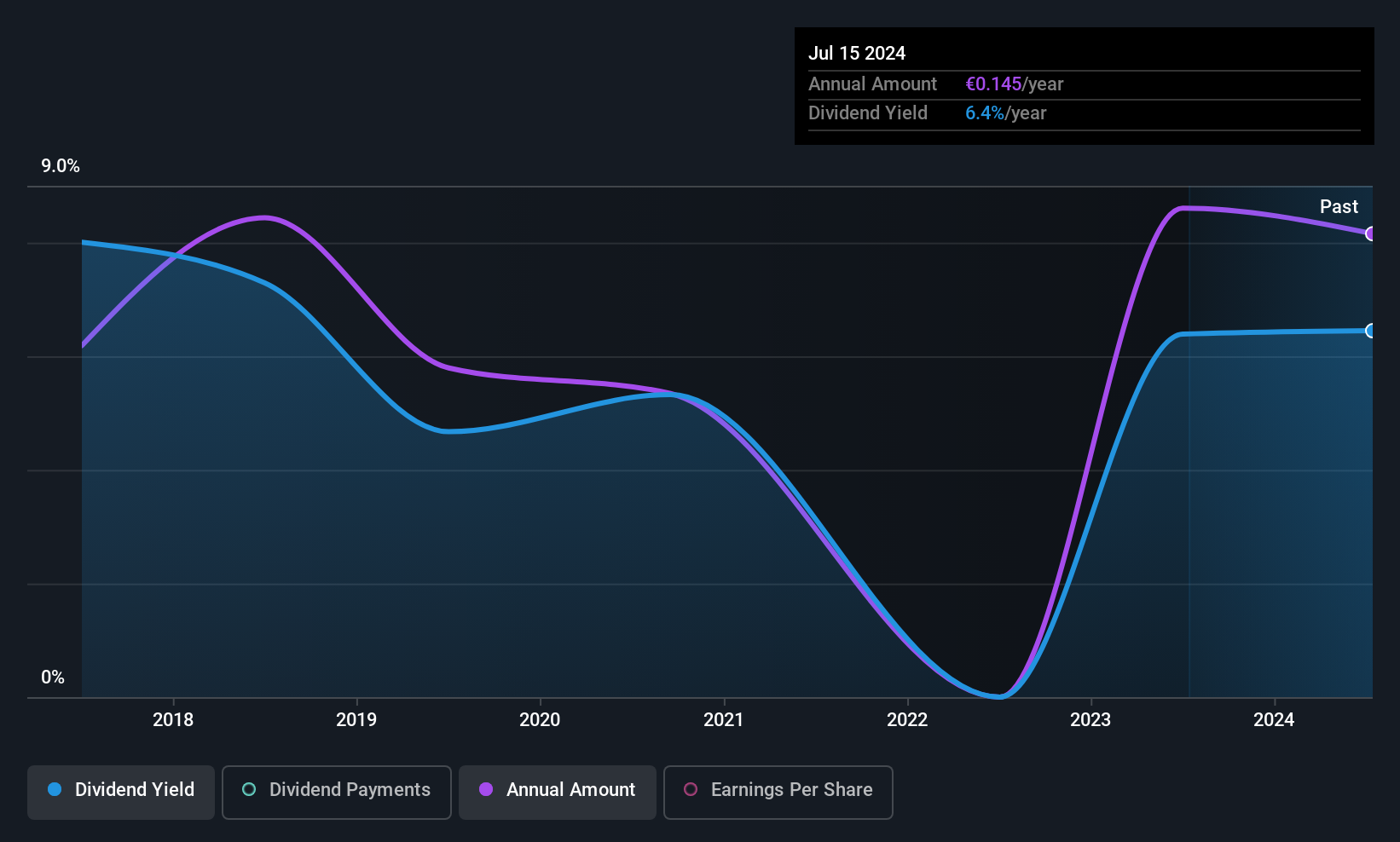This screenshot has width=1400, height=842.
Task: Select the 2022 x-axis label
Action: pyautogui.click(x=907, y=719)
